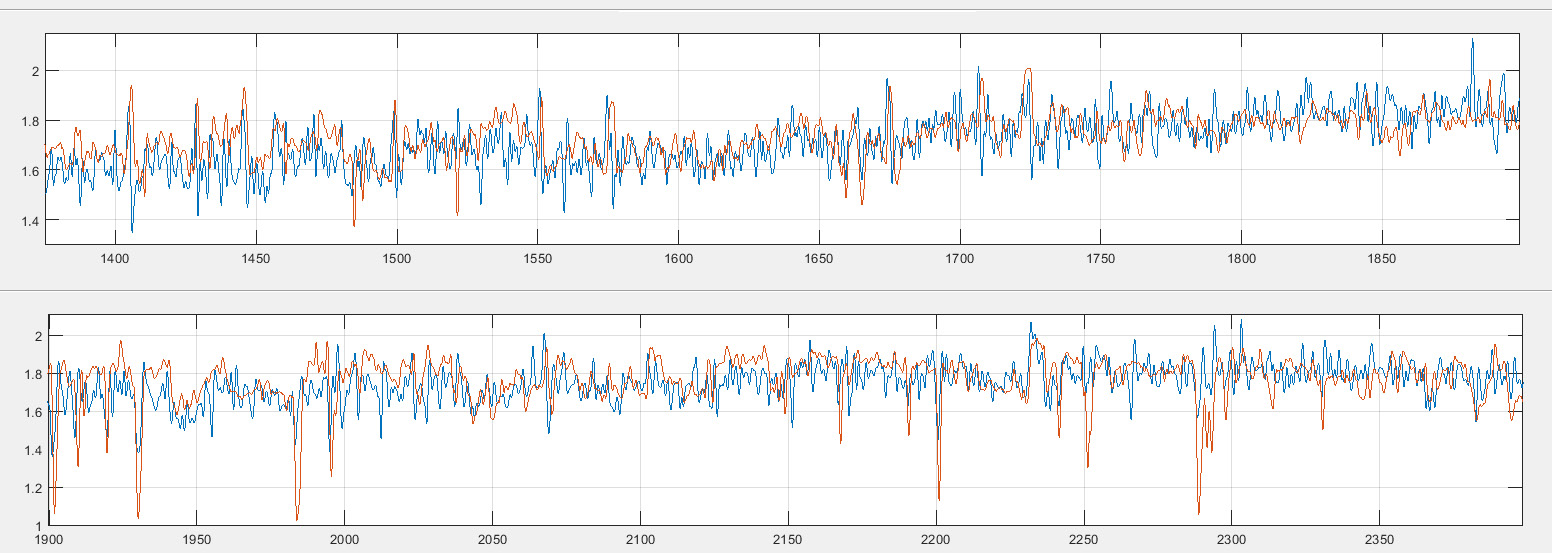Viewport: 1552px width, 554px height.
Task: Click the 1400 x-axis tick label
Action: [x=115, y=257]
